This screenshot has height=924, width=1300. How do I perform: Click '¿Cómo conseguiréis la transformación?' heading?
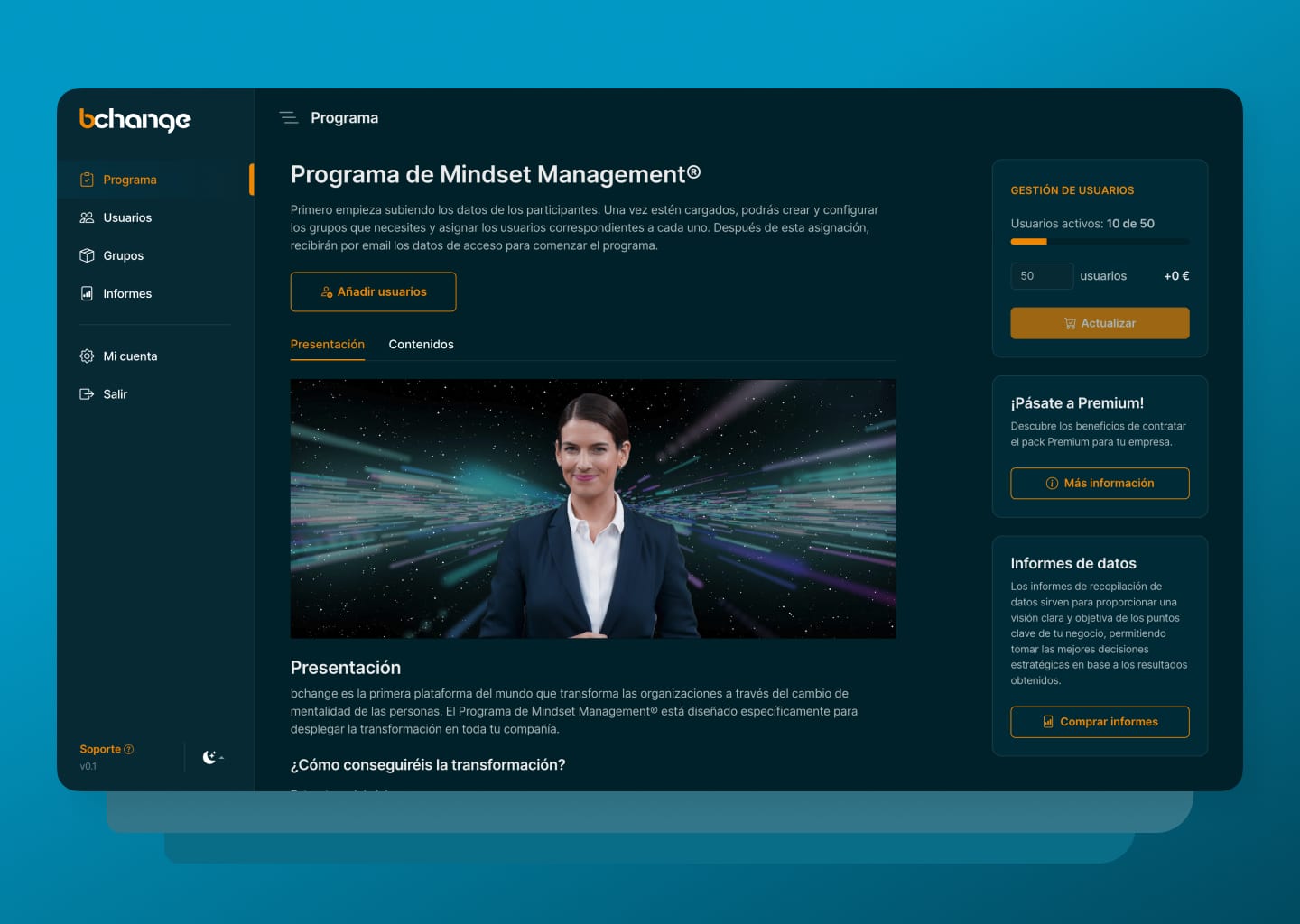click(428, 765)
